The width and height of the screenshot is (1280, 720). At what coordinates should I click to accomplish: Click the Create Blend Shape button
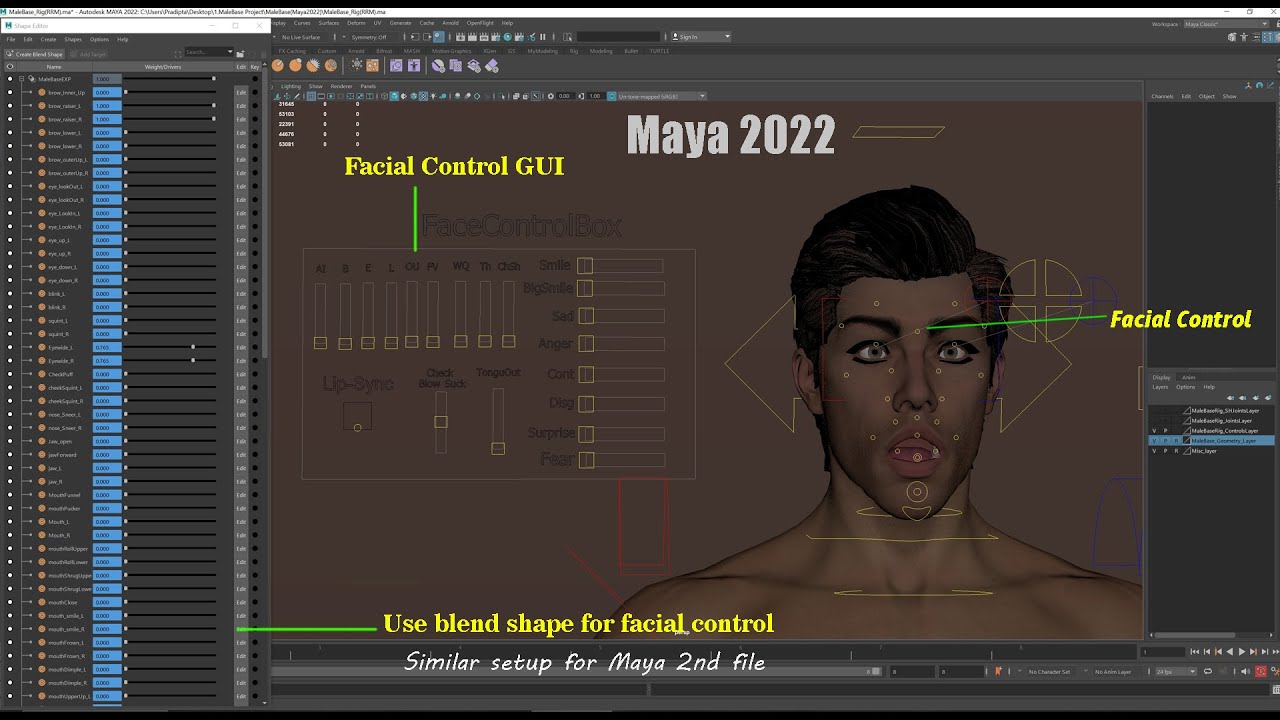pos(35,53)
